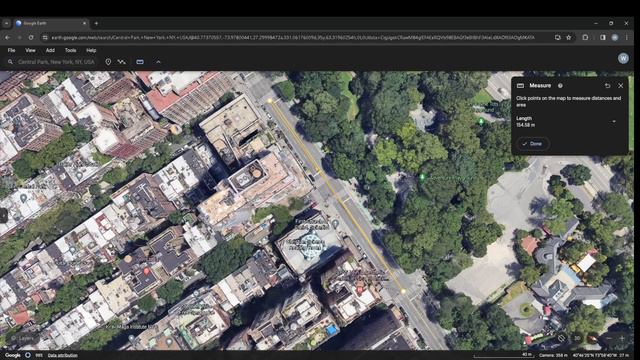Screen dimensions: 640x360
Task: Open the Layers button
Action: [22, 338]
